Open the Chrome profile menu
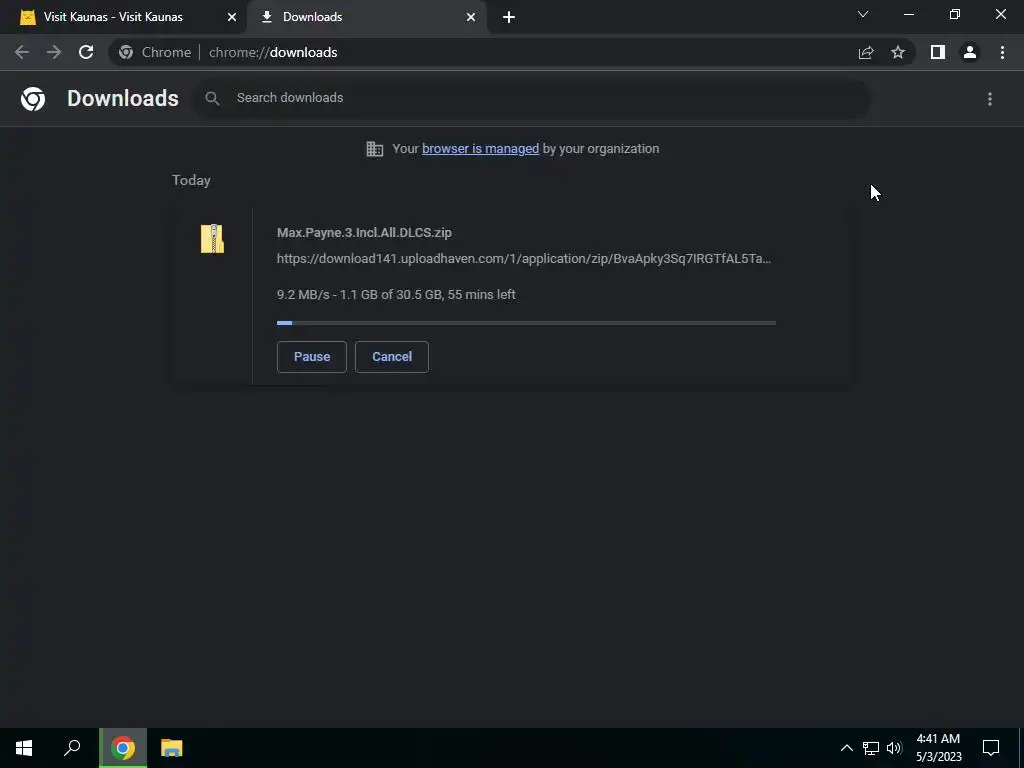 click(970, 52)
